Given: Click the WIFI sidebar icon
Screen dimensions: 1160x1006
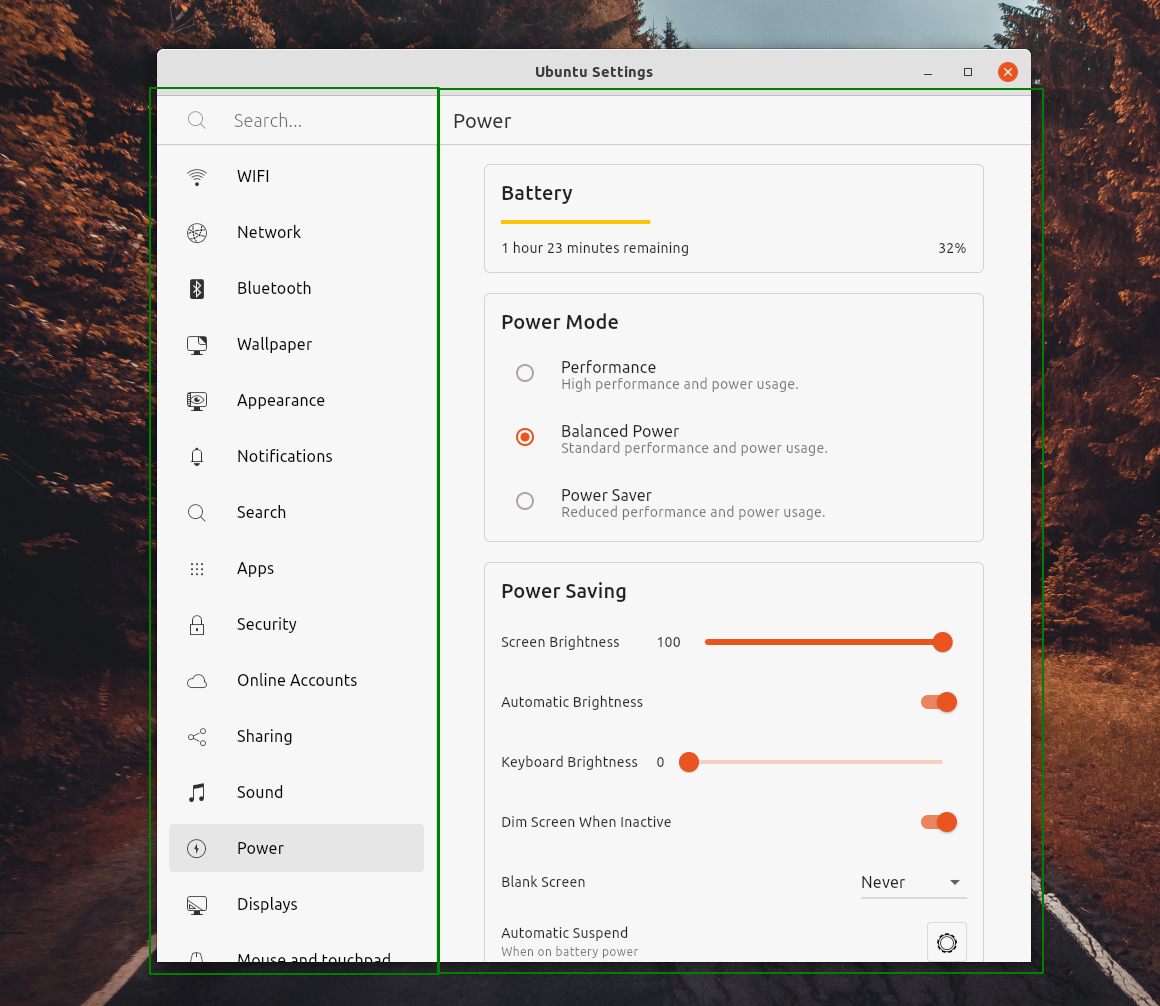Looking at the screenshot, I should (197, 176).
